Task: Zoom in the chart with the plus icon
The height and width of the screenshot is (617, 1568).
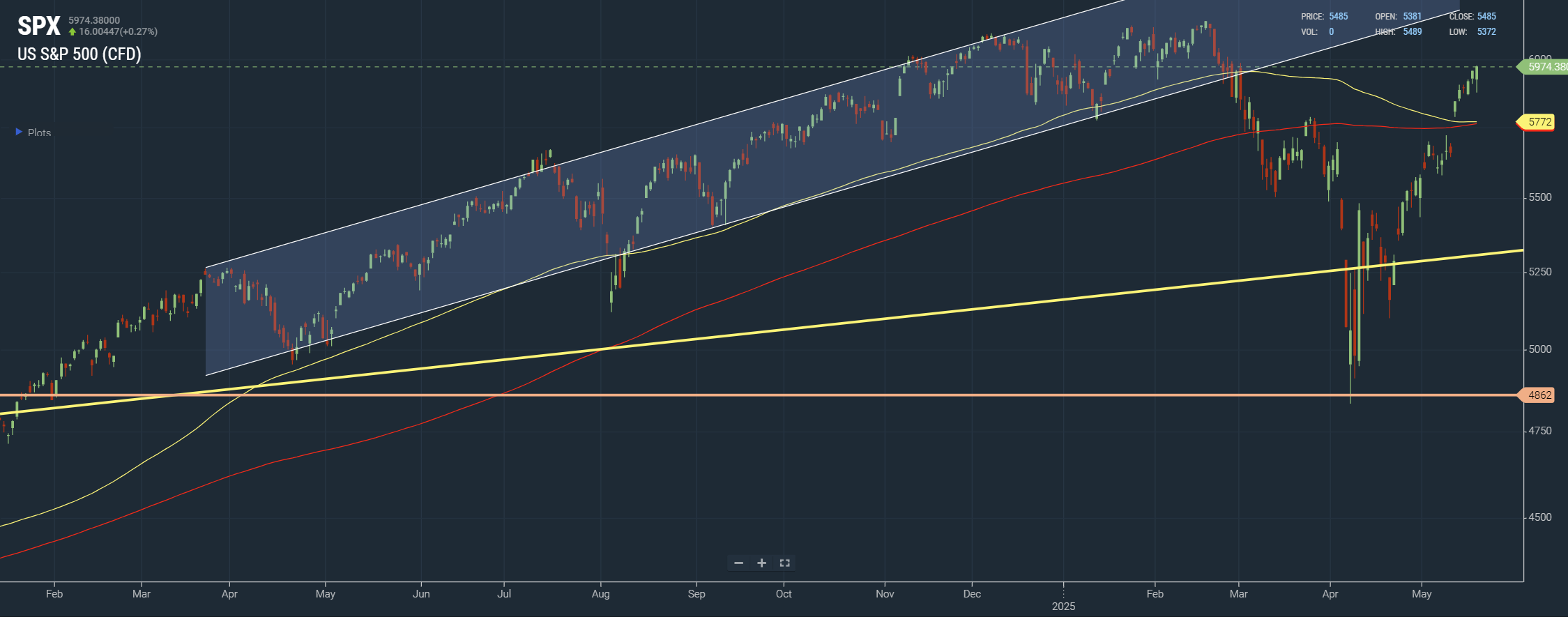Action: [x=762, y=563]
